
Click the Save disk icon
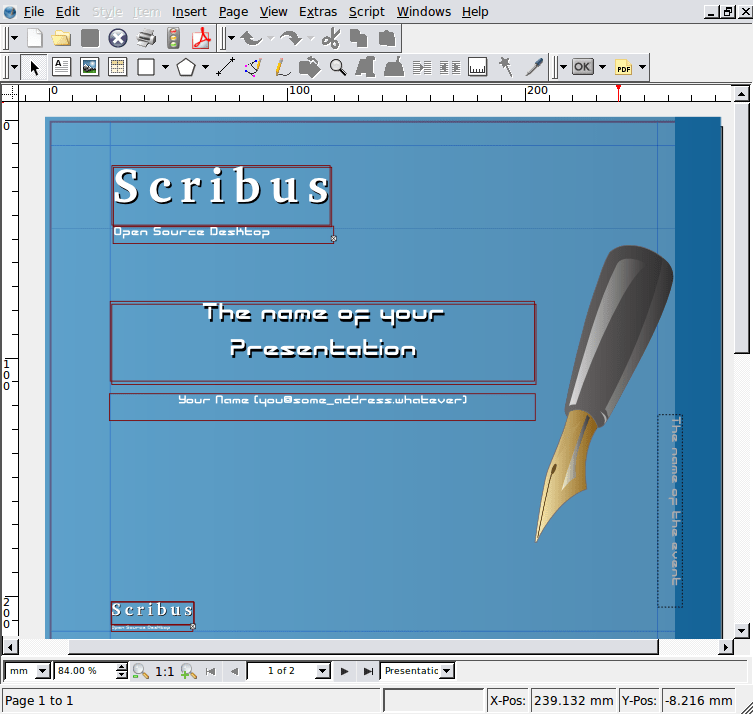[90, 38]
